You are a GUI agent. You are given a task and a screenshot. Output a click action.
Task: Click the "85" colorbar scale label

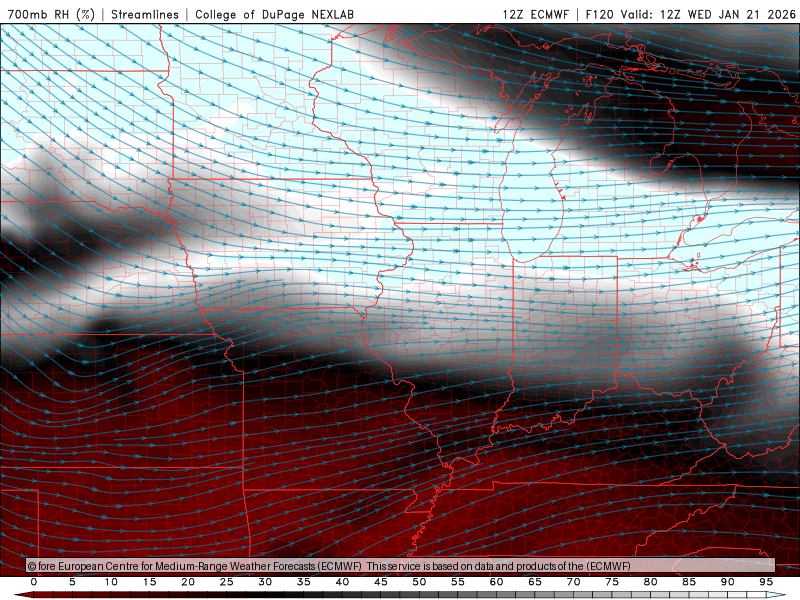[x=689, y=582]
